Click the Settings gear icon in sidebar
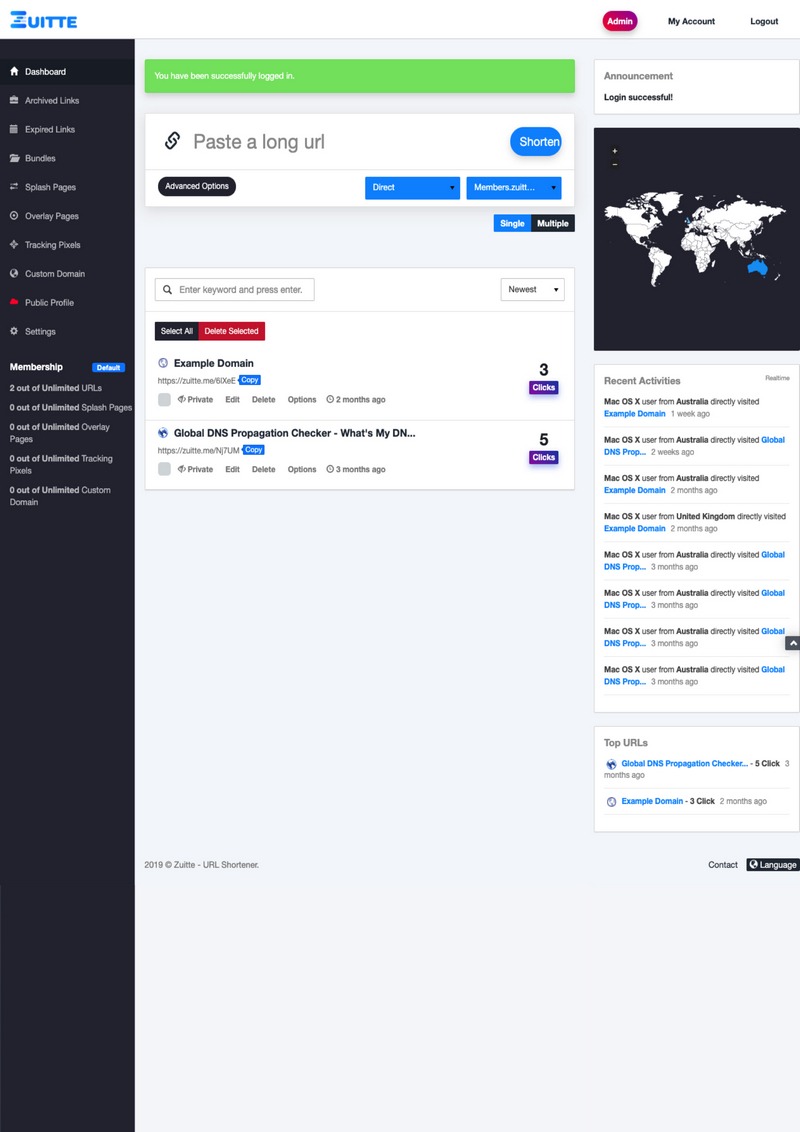Image resolution: width=800 pixels, height=1132 pixels. (x=14, y=331)
